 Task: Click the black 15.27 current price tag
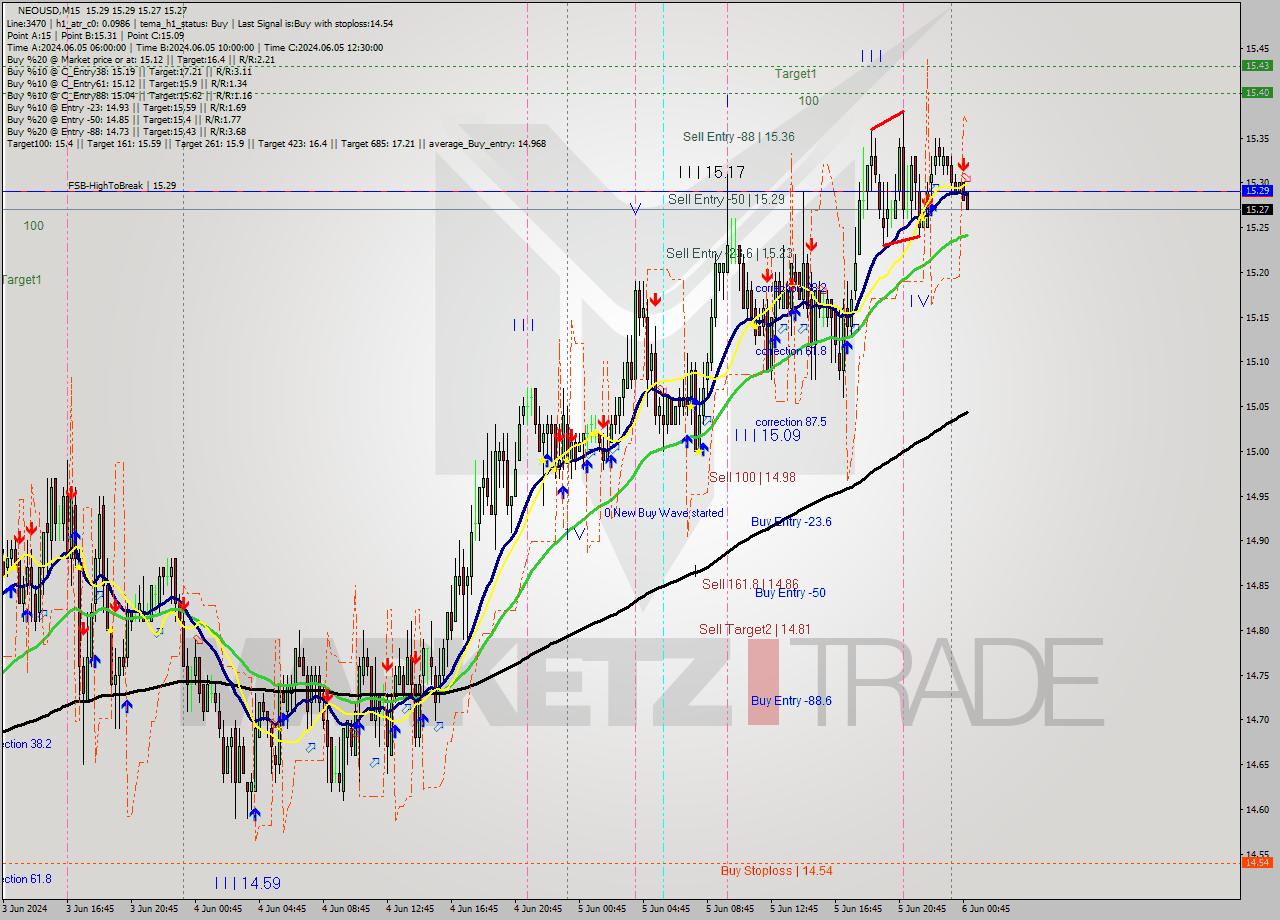1256,209
